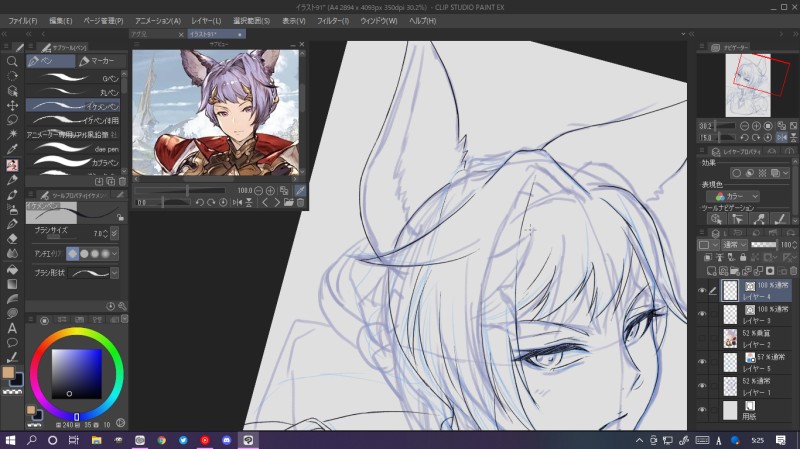Hide レイヤー 3 with eye icon
800x449 pixels.
point(702,314)
